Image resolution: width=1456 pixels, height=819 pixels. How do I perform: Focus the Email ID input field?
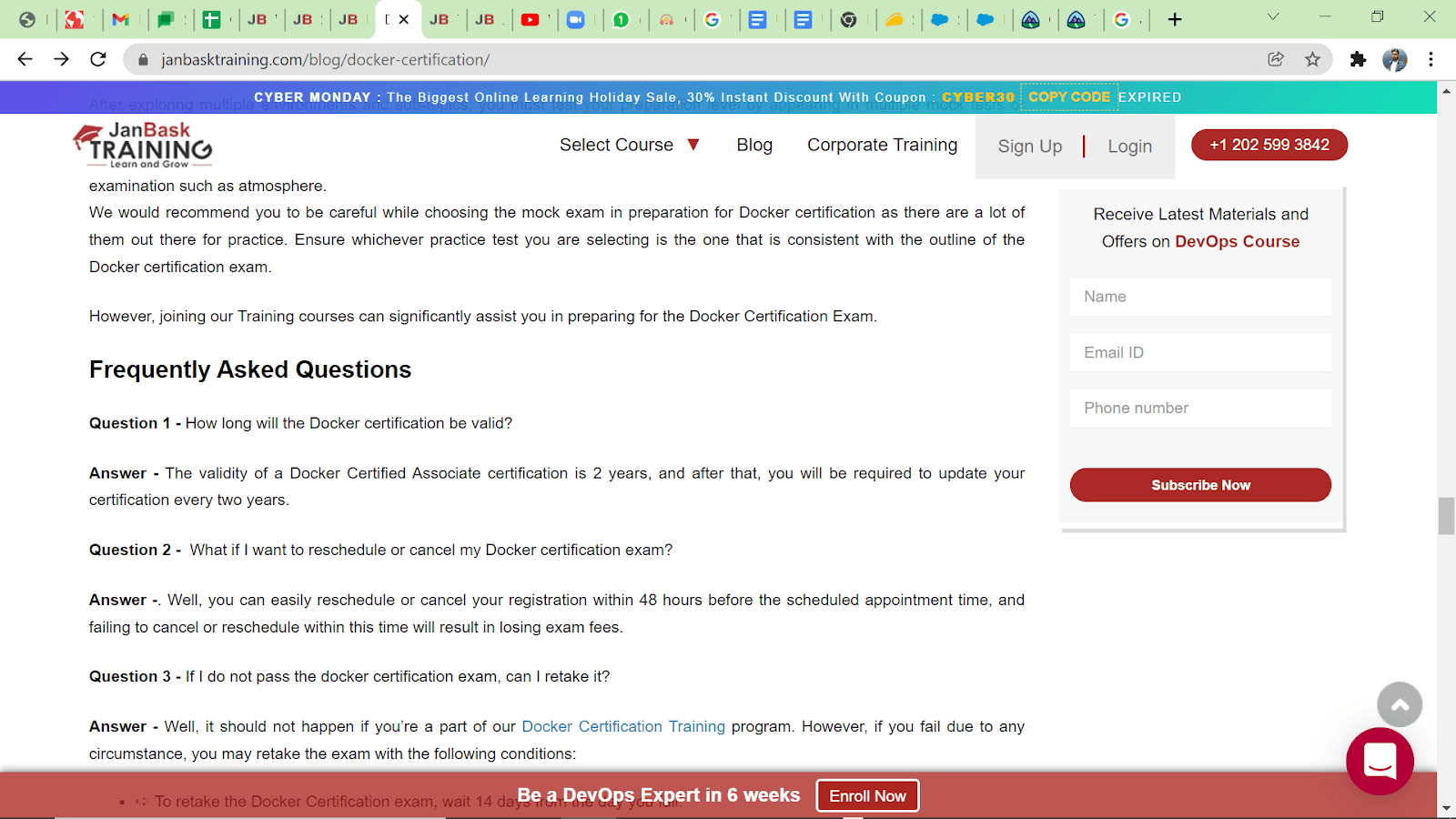pos(1200,352)
